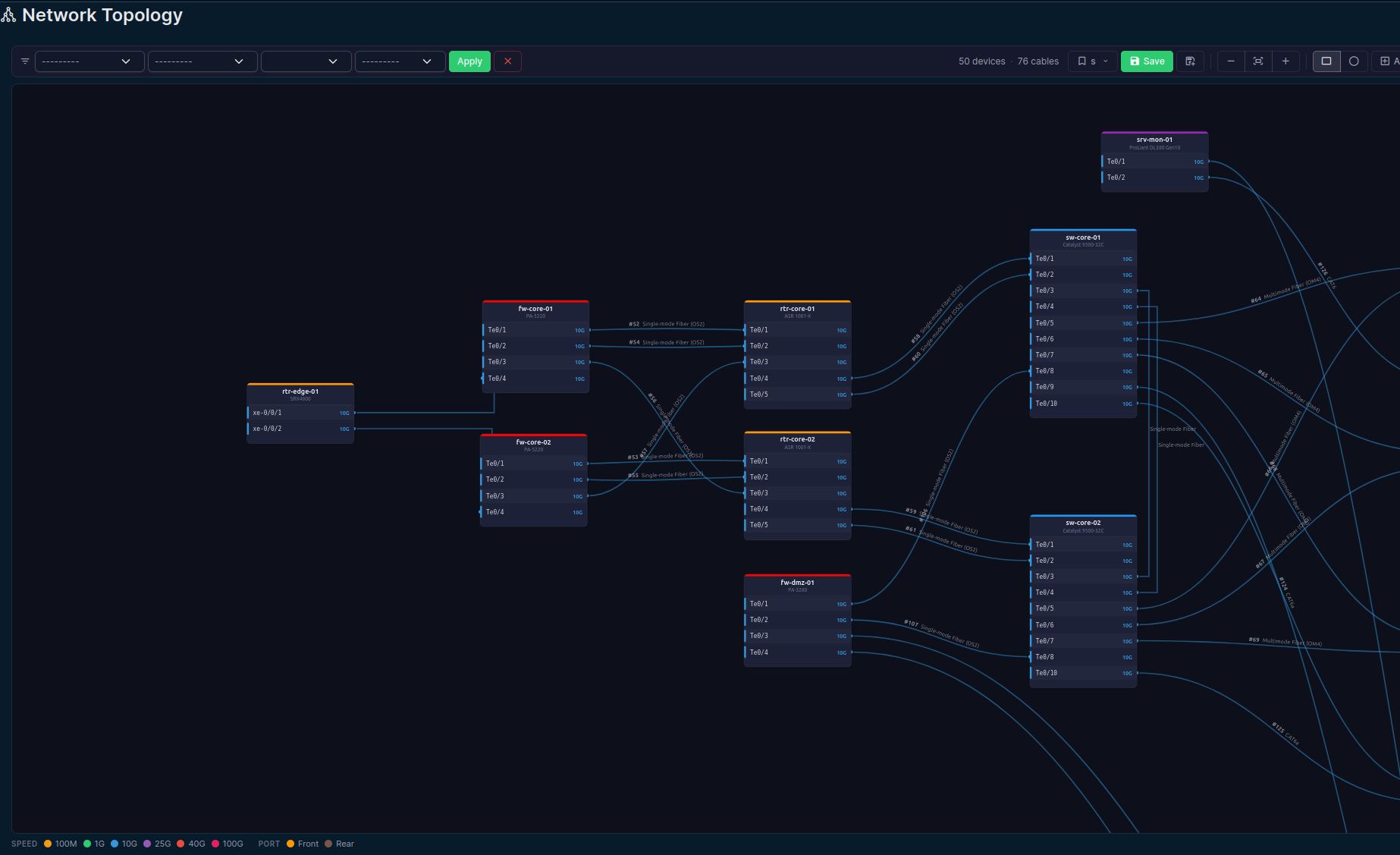Open the filter dropdown next to Apply
Viewport: 1400px width, 855px height.
click(400, 61)
